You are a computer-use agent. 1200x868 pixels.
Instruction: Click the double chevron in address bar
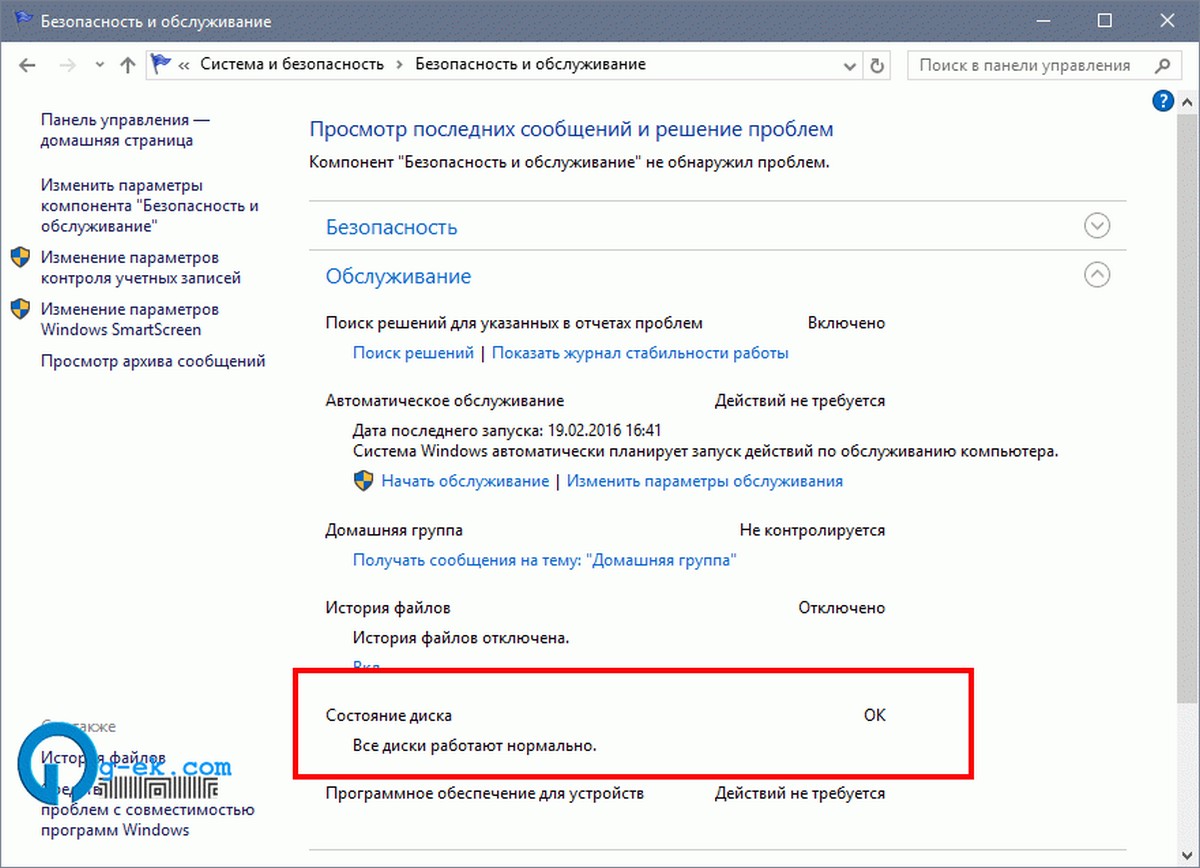coord(184,64)
